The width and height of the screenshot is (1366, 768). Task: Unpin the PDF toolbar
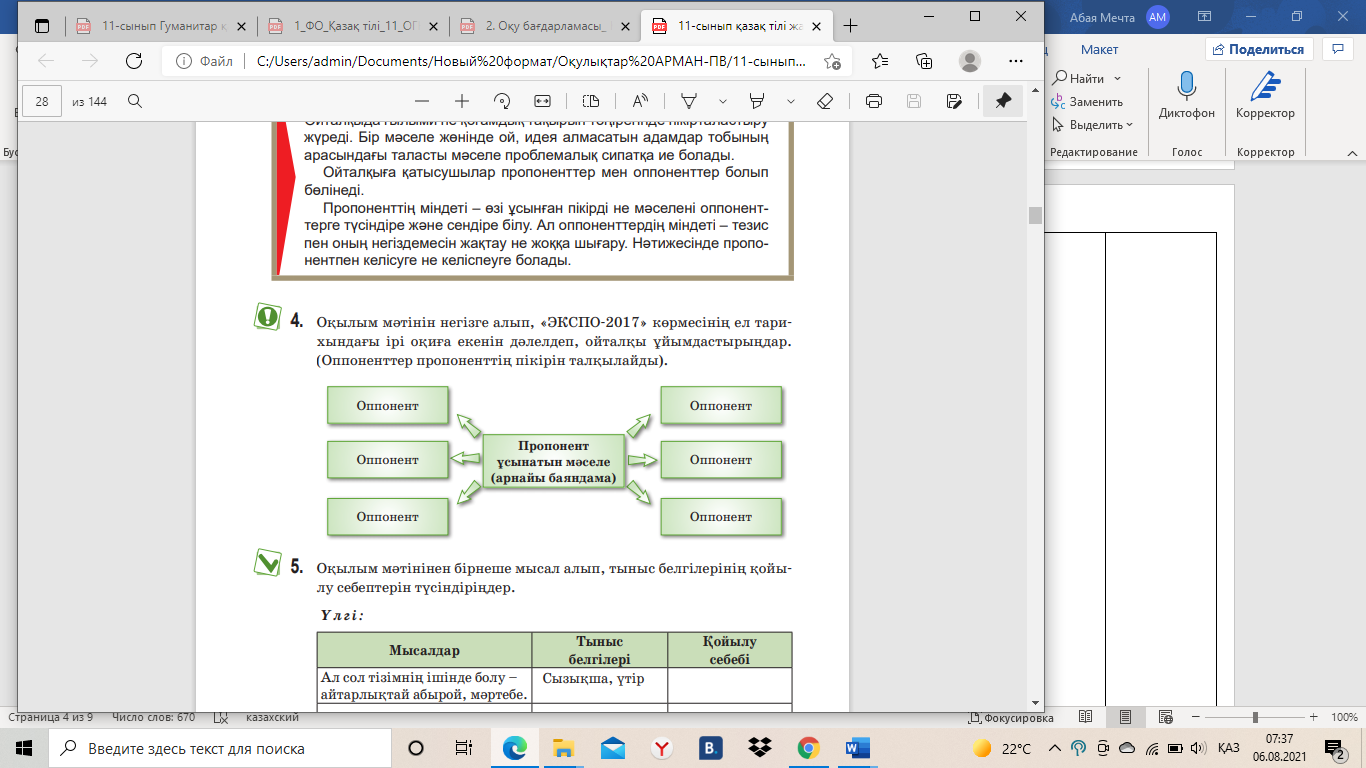point(1003,101)
